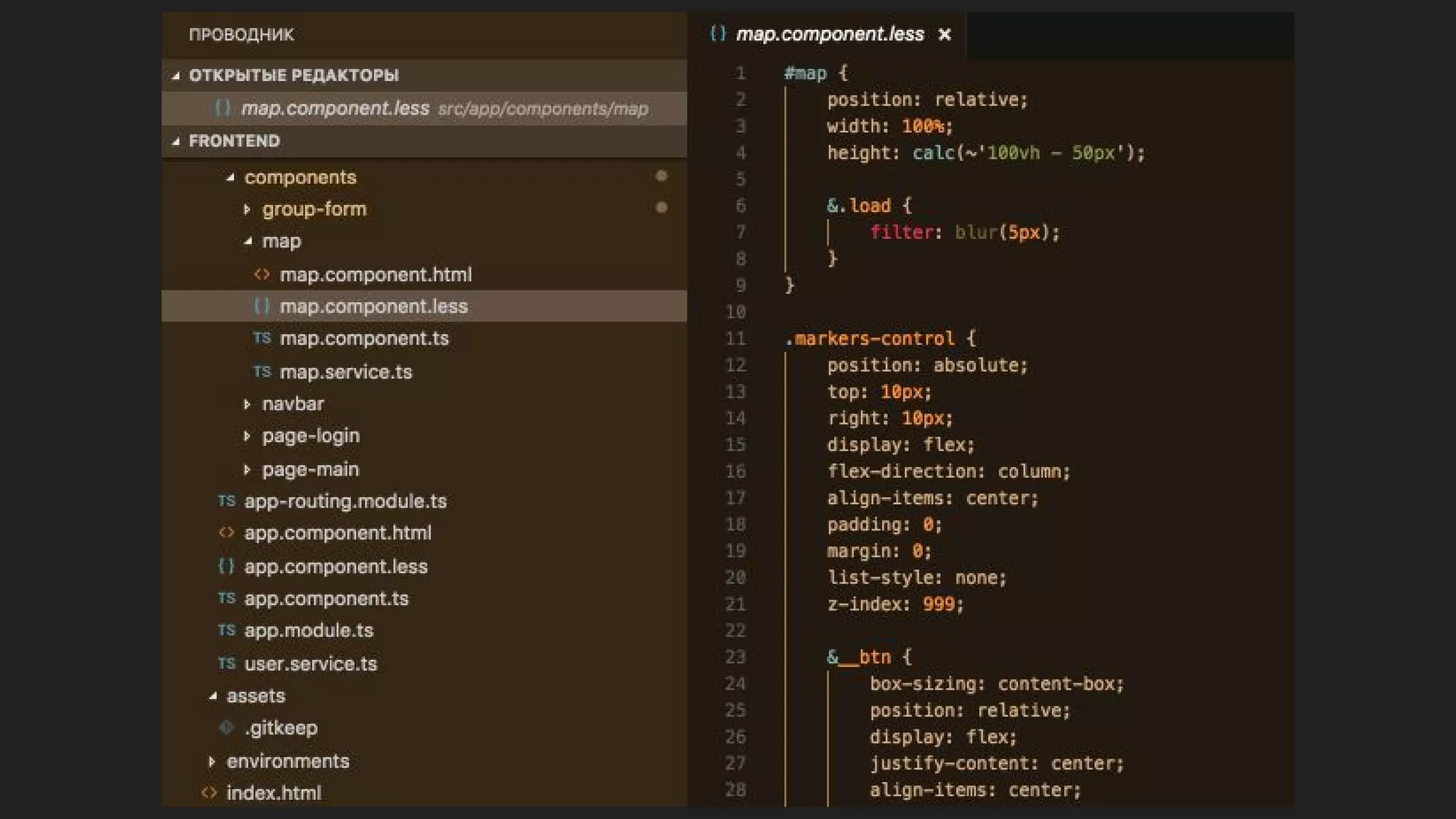Screen dimensions: 1456x819
Task: Switch to the map.component.less tab
Action: (x=829, y=34)
